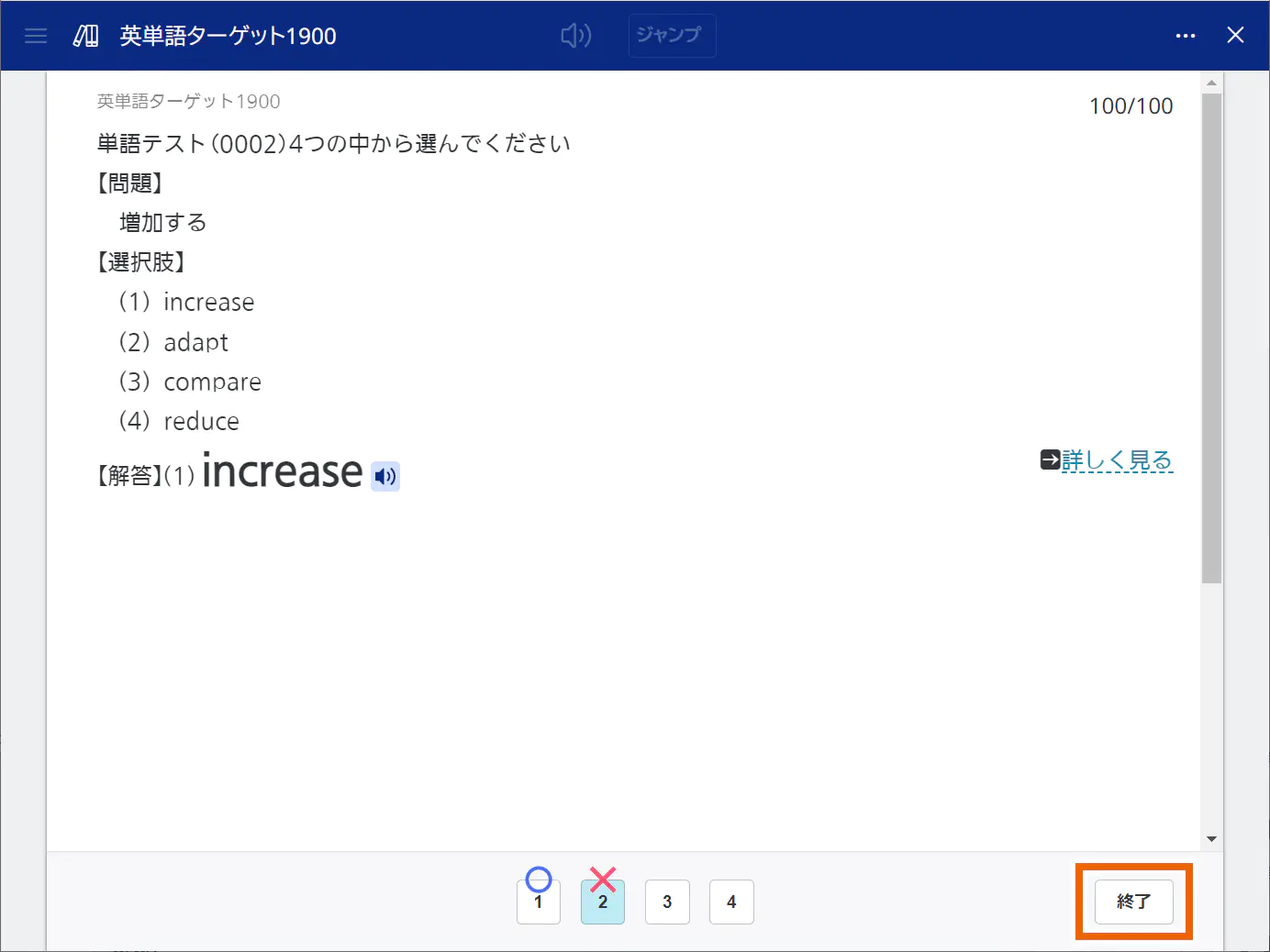
Task: Open the three-dots more options menu
Action: [x=1186, y=36]
